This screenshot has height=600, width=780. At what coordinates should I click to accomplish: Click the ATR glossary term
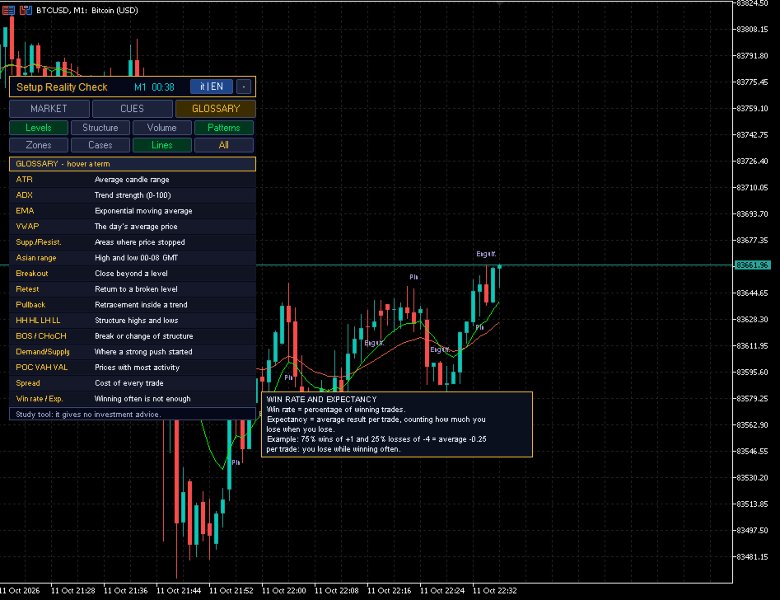pyautogui.click(x=24, y=180)
